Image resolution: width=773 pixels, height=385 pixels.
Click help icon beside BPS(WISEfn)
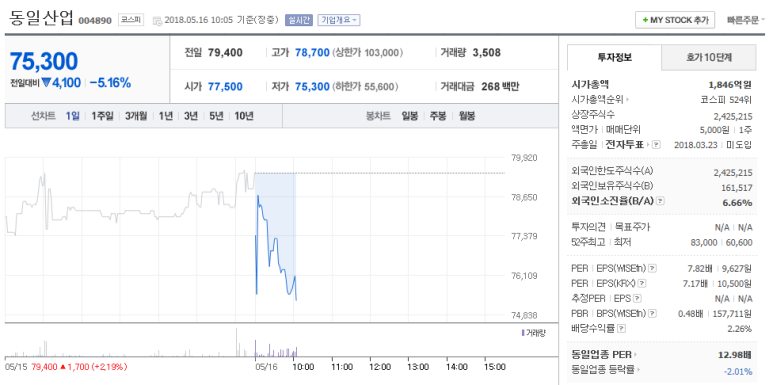pos(653,314)
